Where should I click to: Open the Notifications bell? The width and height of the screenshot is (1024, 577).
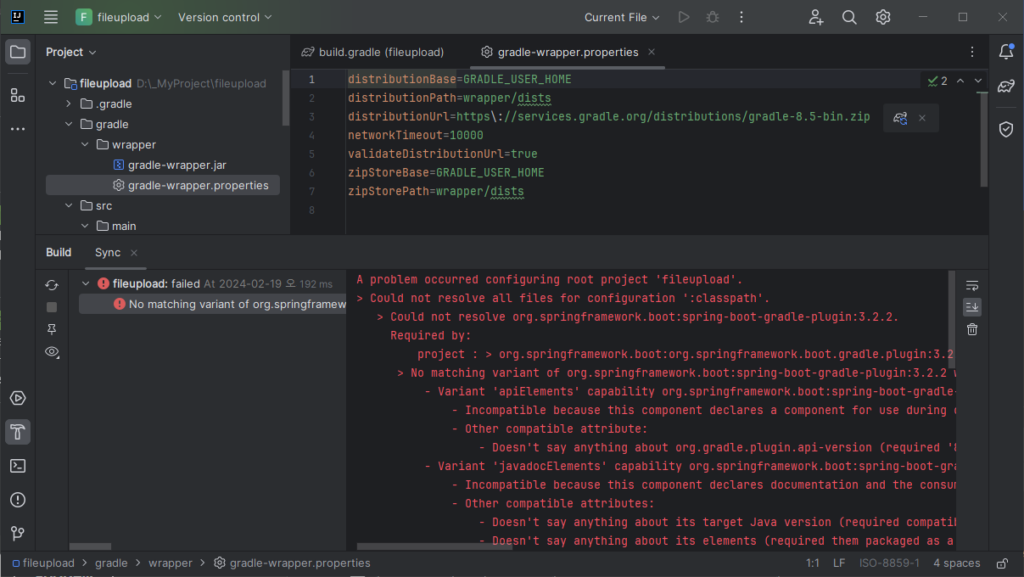click(1006, 51)
